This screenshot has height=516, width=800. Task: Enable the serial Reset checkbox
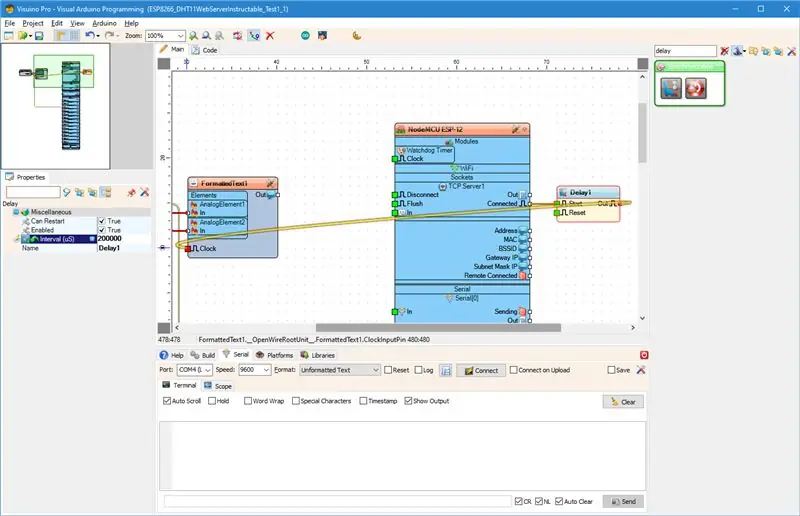(x=388, y=370)
